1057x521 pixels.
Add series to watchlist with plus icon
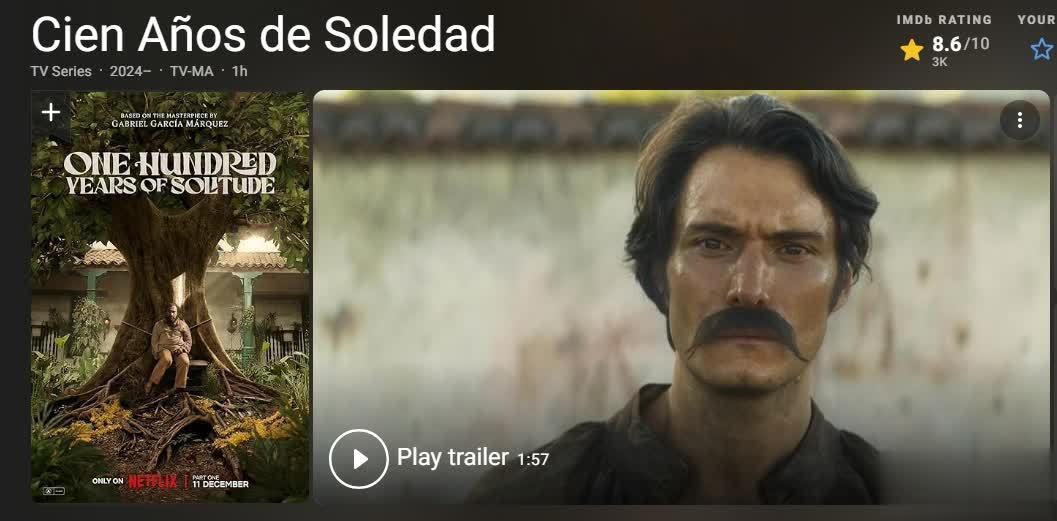(51, 113)
